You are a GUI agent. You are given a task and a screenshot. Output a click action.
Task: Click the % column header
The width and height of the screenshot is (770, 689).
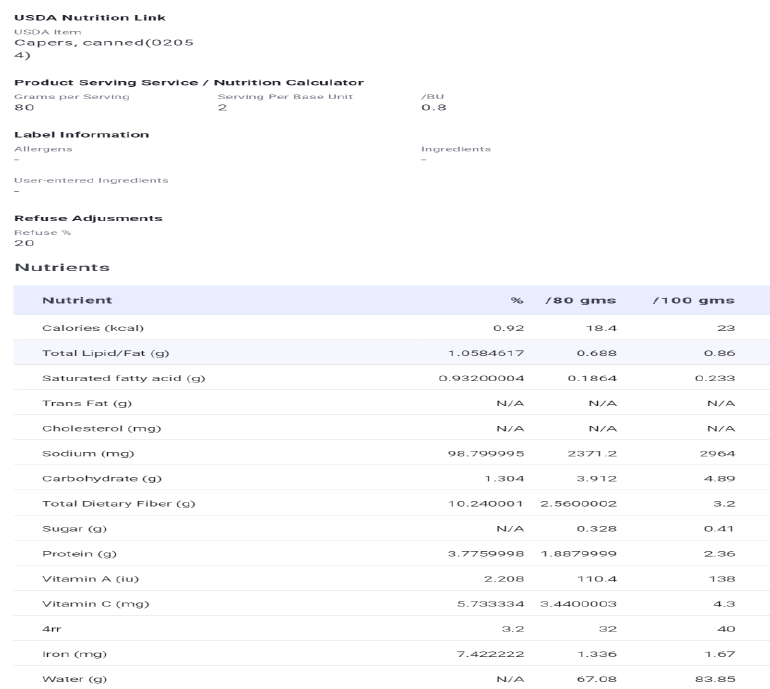517,300
